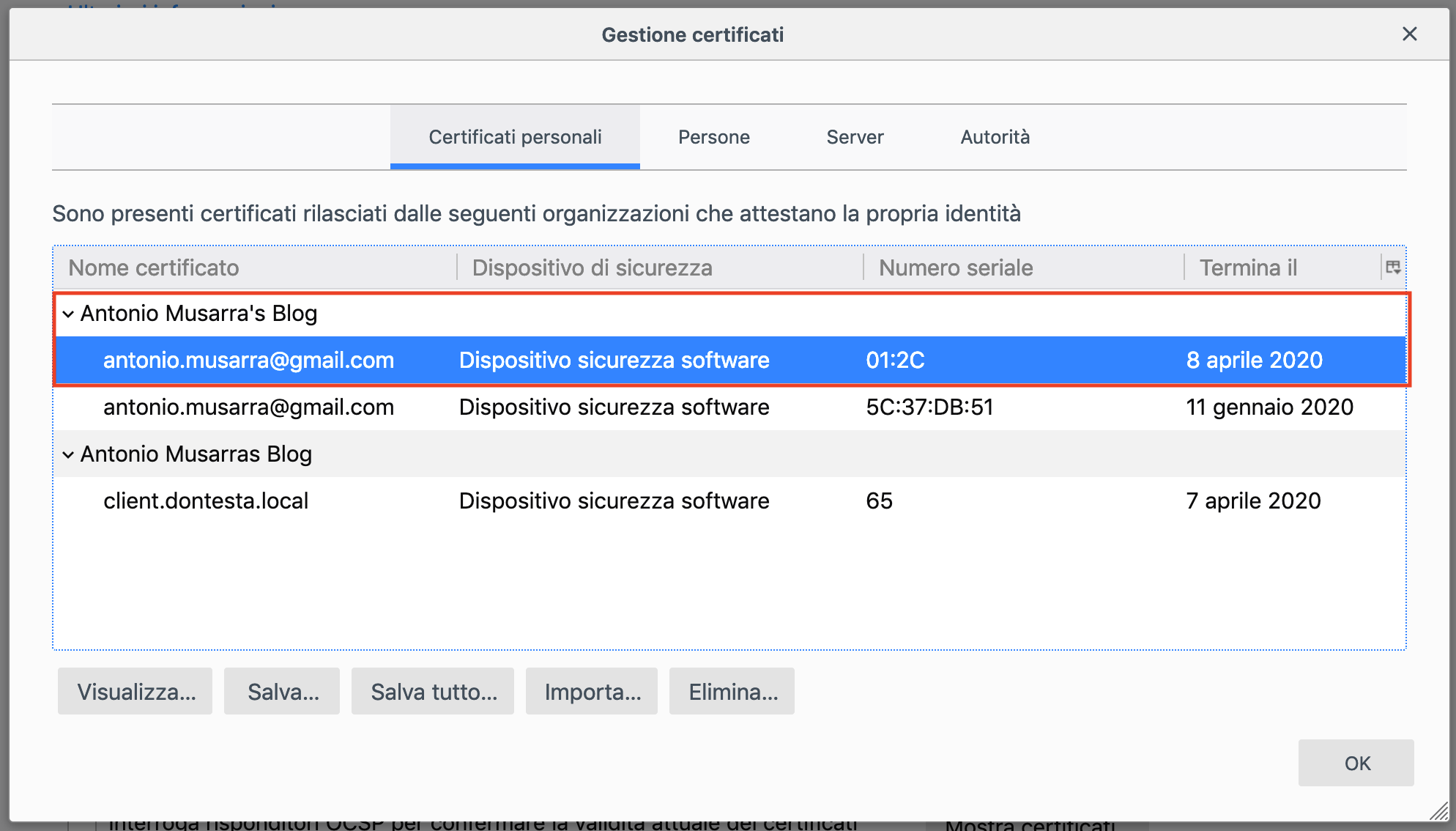Select the client.dontesta.local certificate row

206,501
